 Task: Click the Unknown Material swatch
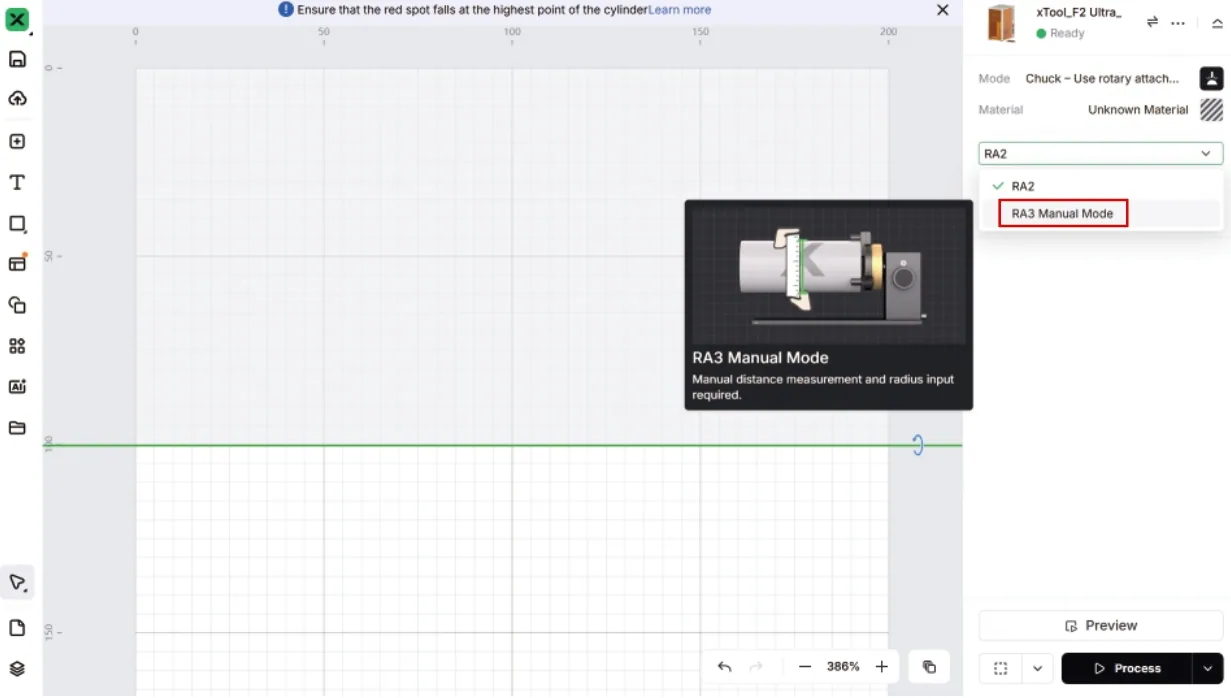tap(1211, 110)
